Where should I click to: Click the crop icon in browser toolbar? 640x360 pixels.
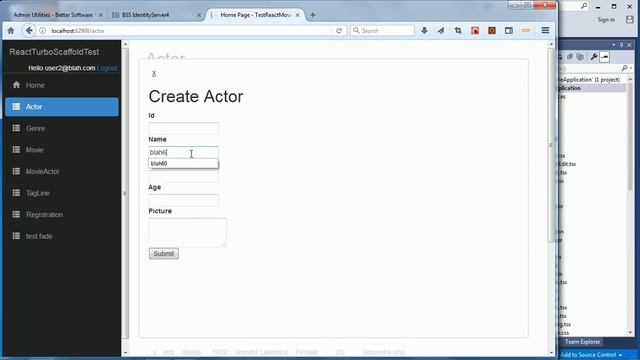click(458, 31)
